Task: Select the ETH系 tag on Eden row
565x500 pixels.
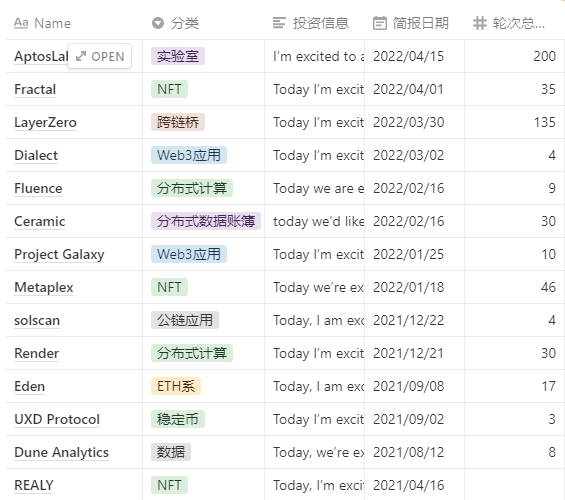Action: [x=176, y=386]
